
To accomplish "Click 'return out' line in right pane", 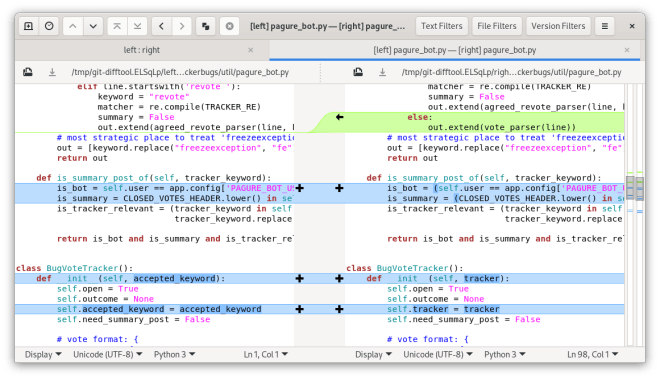I will (x=412, y=158).
